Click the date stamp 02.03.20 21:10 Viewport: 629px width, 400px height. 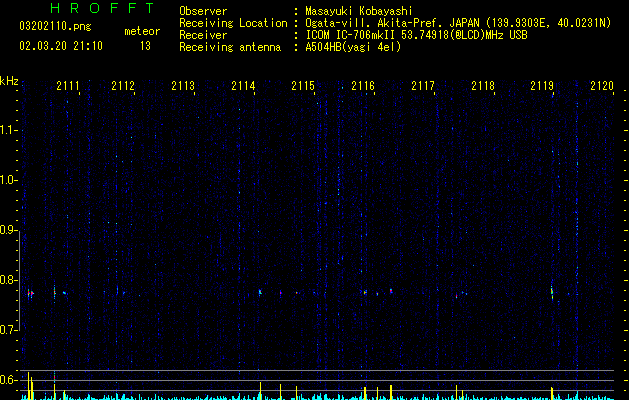point(61,46)
